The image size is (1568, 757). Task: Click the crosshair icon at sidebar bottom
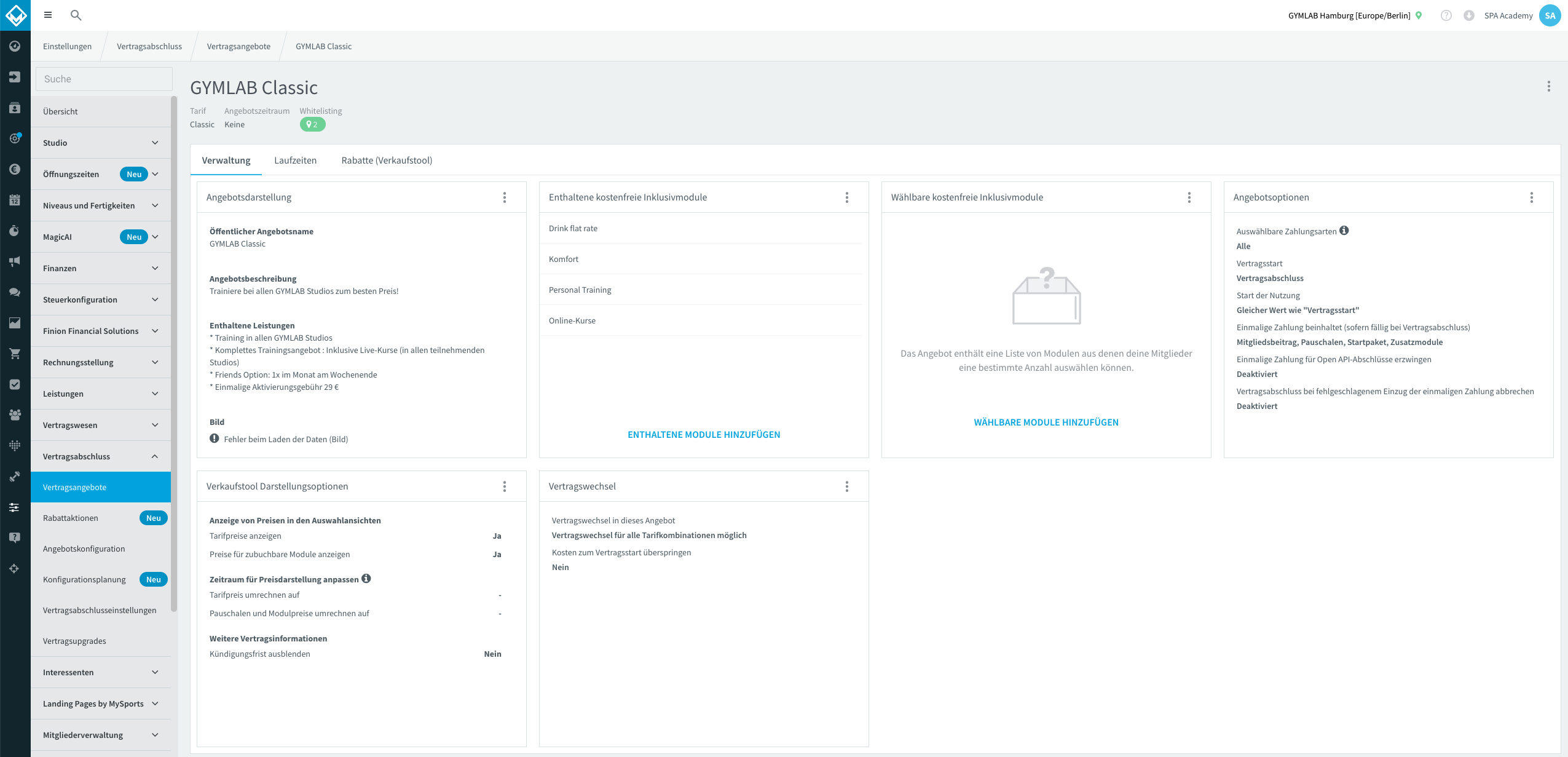(15, 569)
